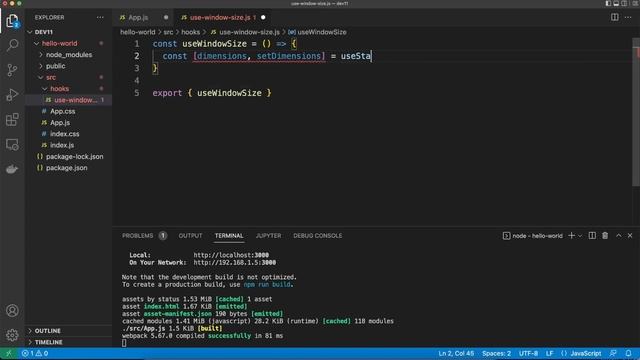
Task: Collapse the DEV11 root folder
Action: [x=30, y=32]
